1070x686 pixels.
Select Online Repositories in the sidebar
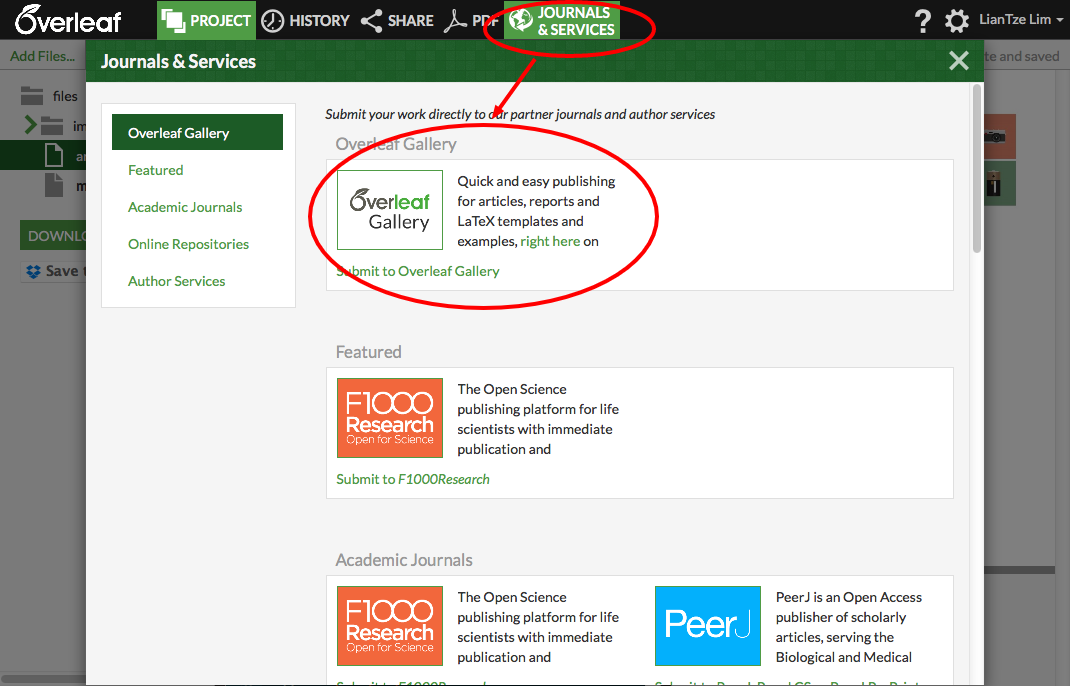pyautogui.click(x=188, y=244)
